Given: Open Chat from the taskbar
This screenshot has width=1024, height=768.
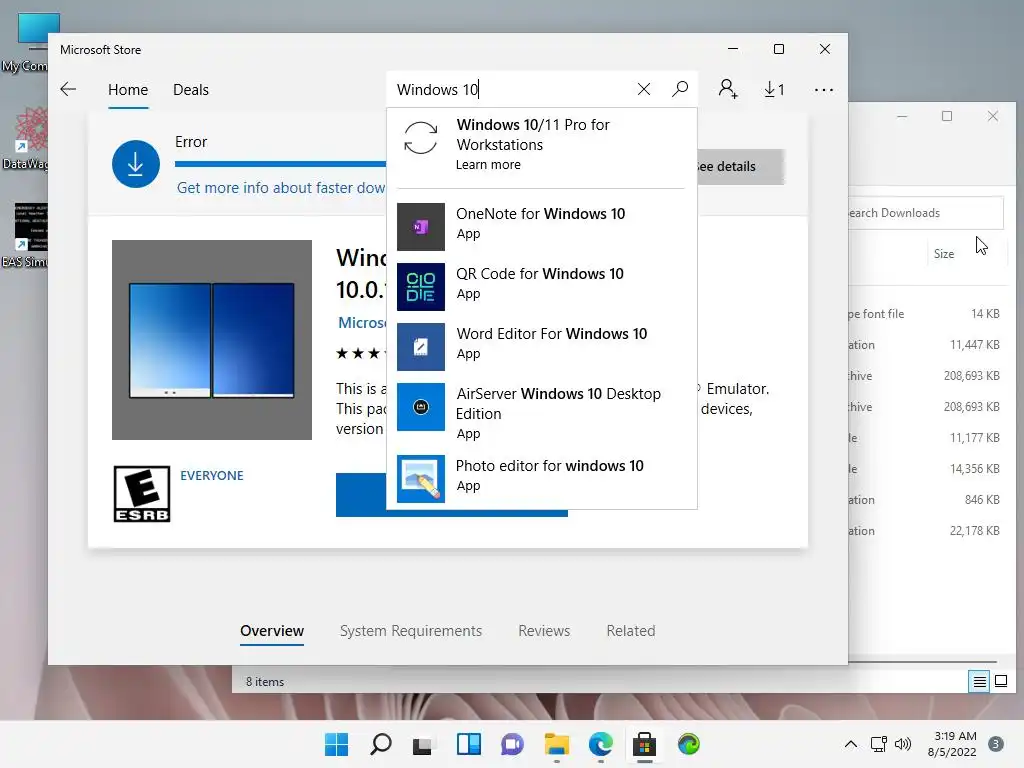Looking at the screenshot, I should tap(513, 744).
